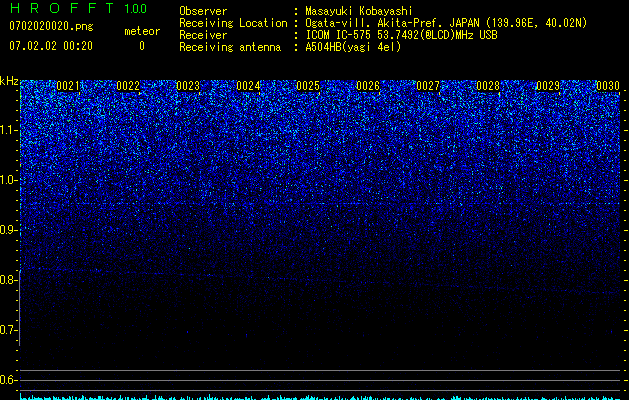Click the Receiver label
Image resolution: width=629 pixels, height=400 pixels.
(203, 35)
